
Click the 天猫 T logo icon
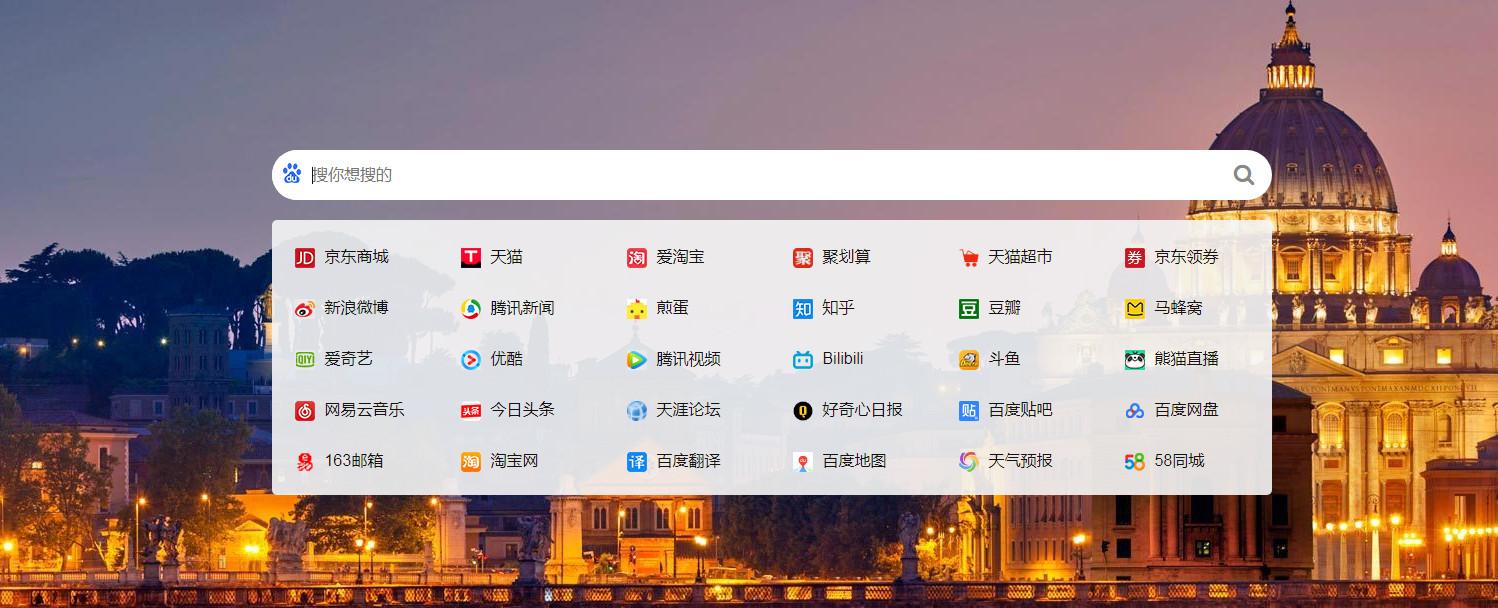(x=471, y=258)
